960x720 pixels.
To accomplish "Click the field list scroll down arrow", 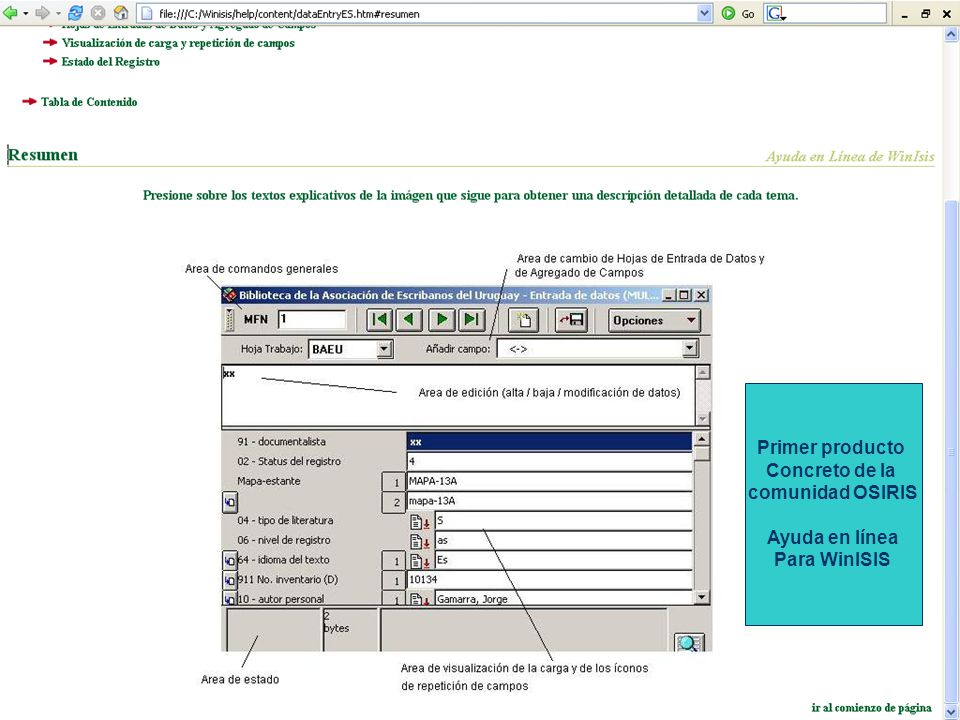I will (702, 596).
